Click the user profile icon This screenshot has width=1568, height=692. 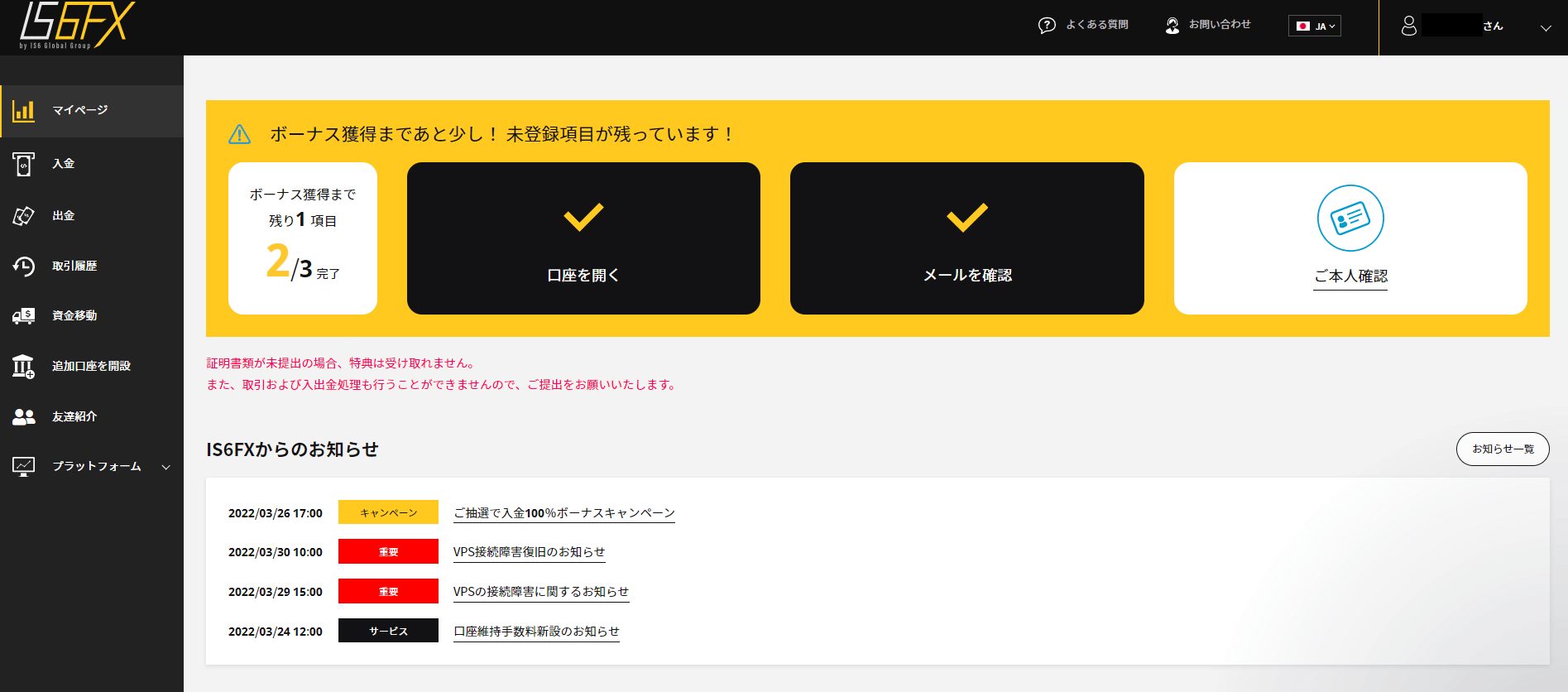tap(1409, 26)
